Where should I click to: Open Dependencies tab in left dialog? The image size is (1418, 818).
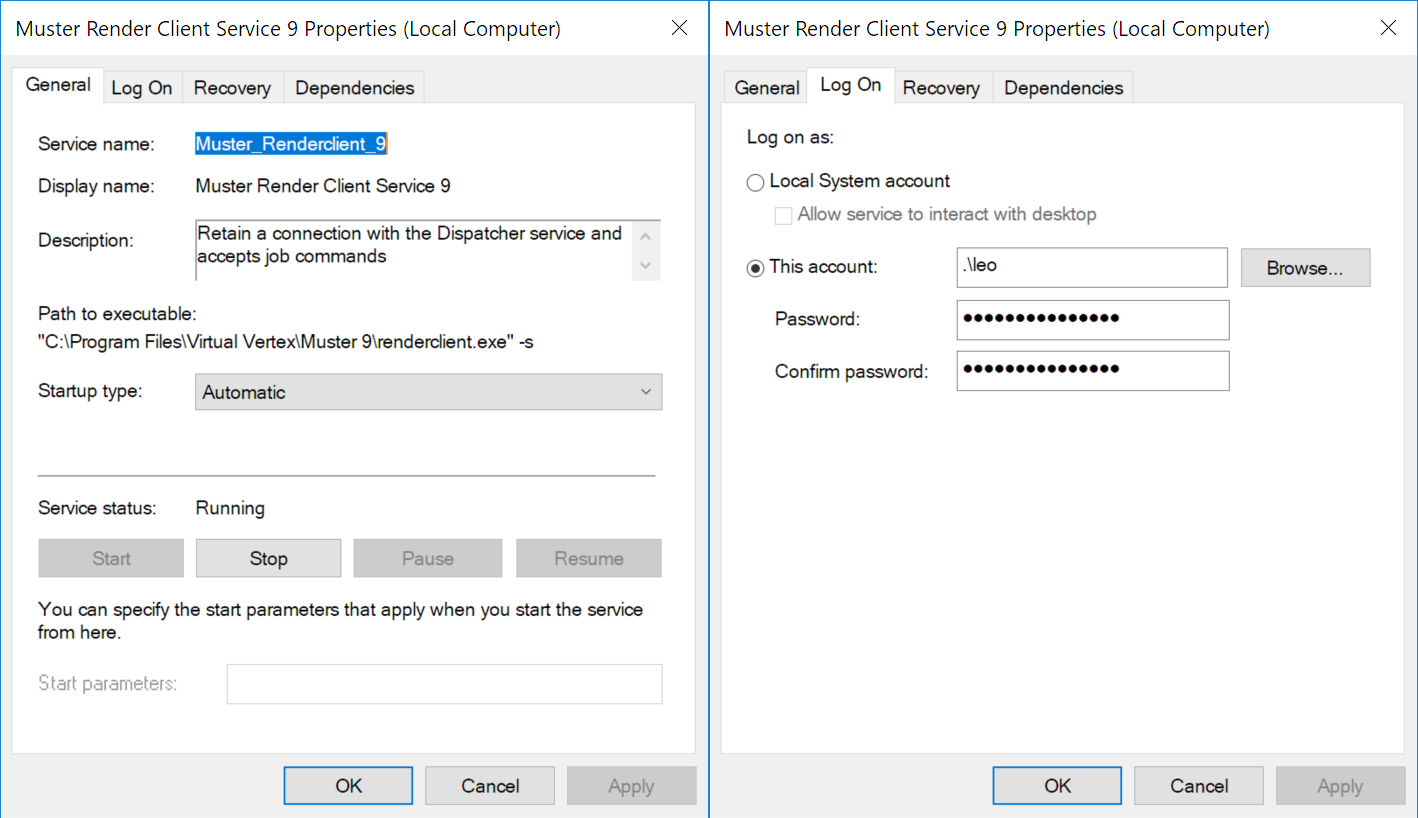(x=354, y=88)
